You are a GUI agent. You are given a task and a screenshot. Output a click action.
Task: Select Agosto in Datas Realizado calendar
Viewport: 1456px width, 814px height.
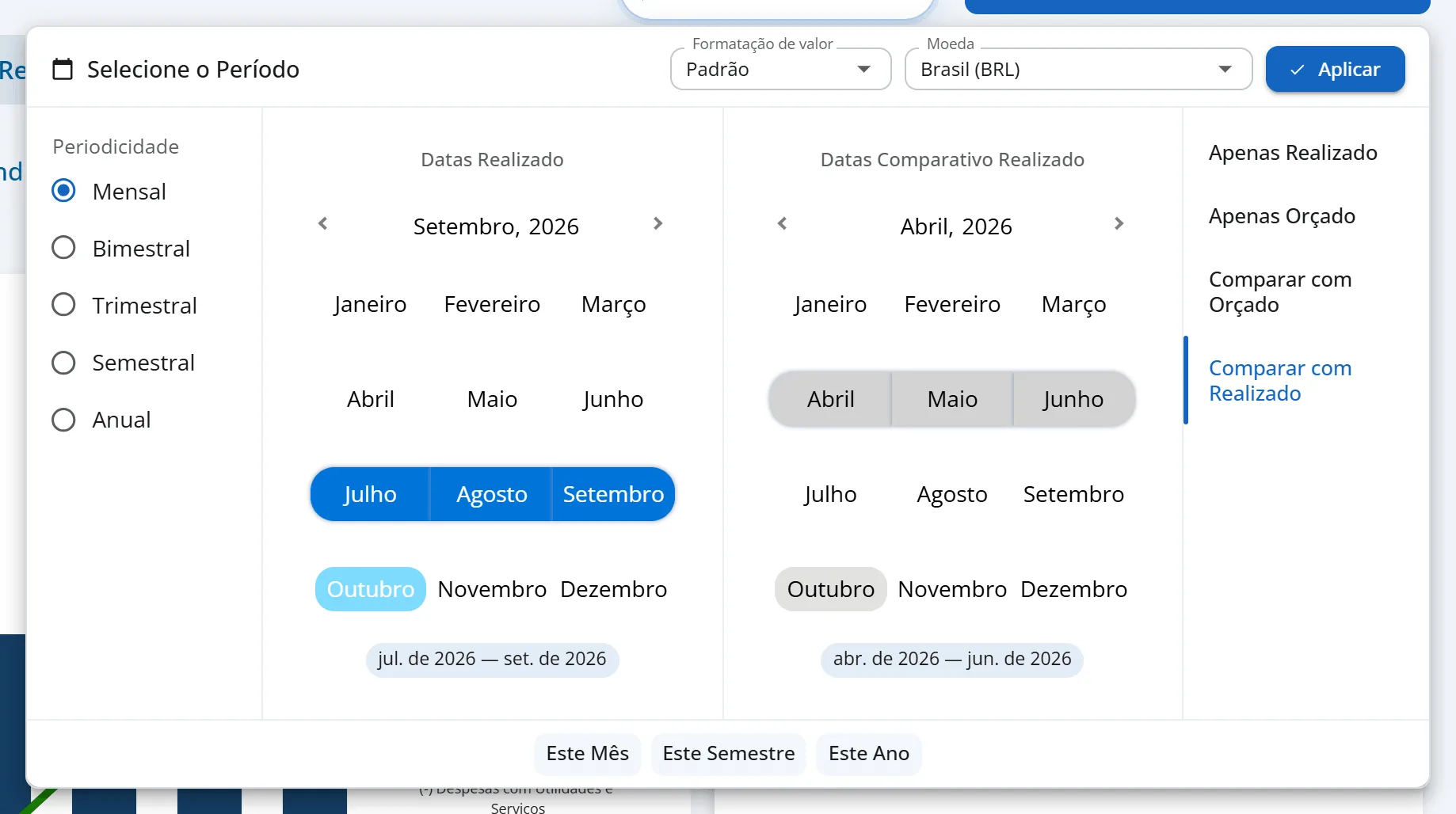[492, 494]
